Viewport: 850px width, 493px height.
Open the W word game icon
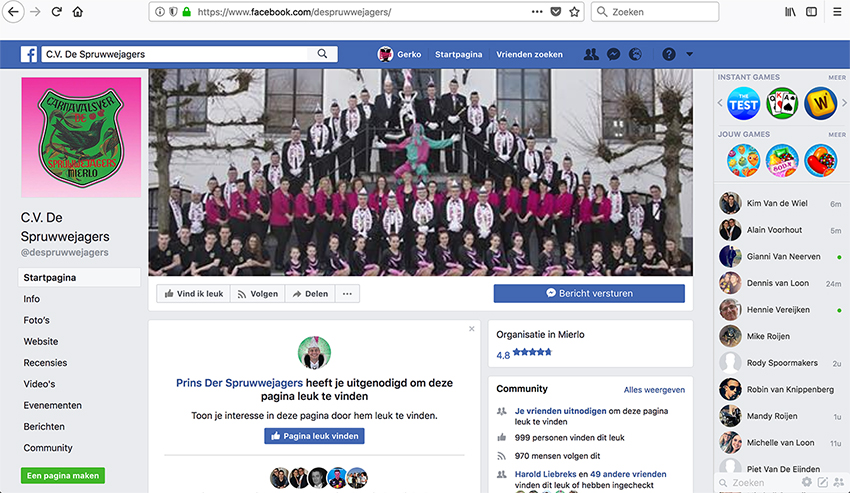[x=820, y=103]
